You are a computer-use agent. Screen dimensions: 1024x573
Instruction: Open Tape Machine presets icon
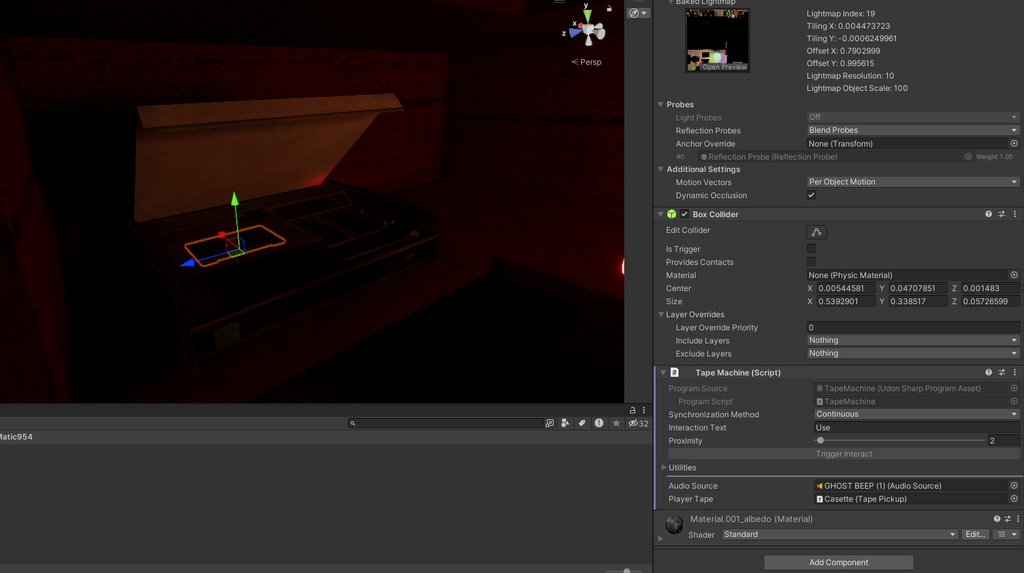(x=1001, y=372)
